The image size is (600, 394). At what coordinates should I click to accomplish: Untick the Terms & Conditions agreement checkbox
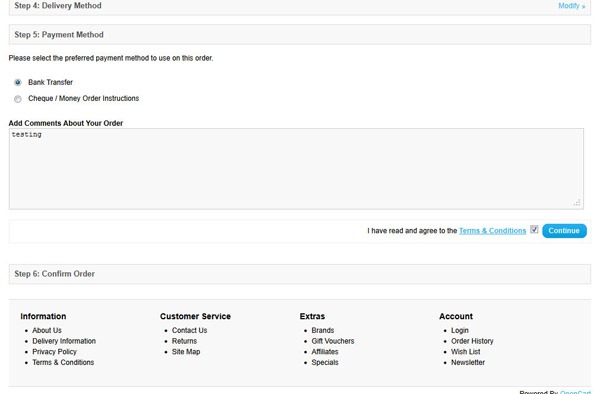tap(534, 230)
